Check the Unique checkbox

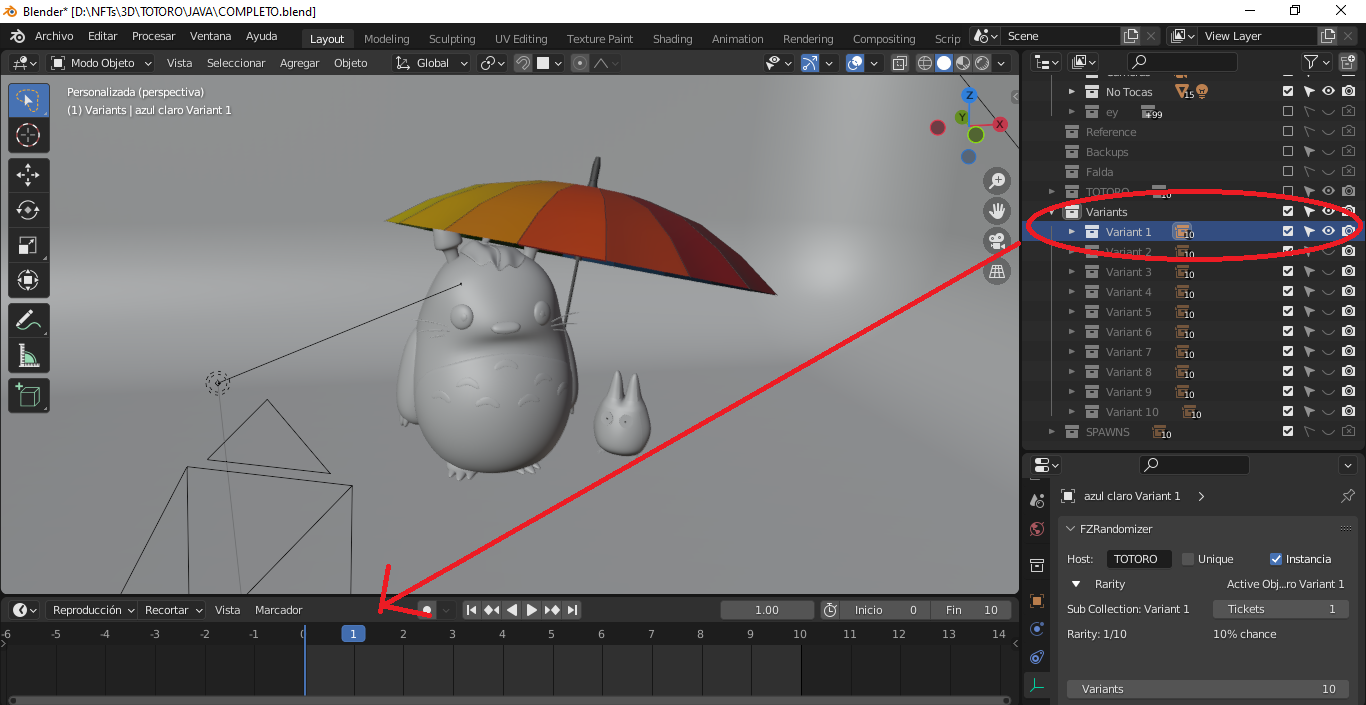(x=1188, y=559)
